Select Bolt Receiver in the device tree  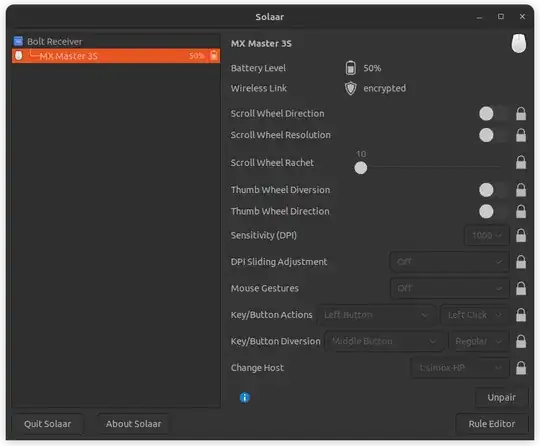(116, 41)
